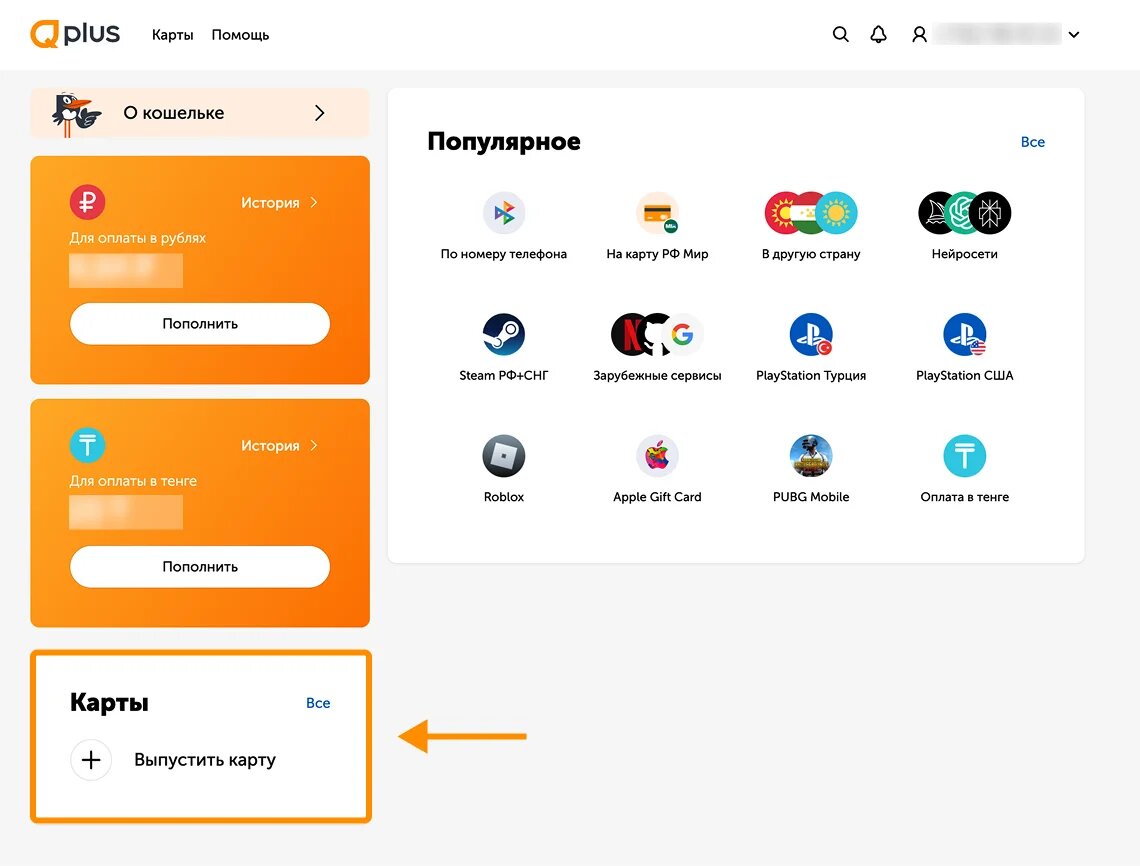Open История for the ruble wallet

[279, 202]
